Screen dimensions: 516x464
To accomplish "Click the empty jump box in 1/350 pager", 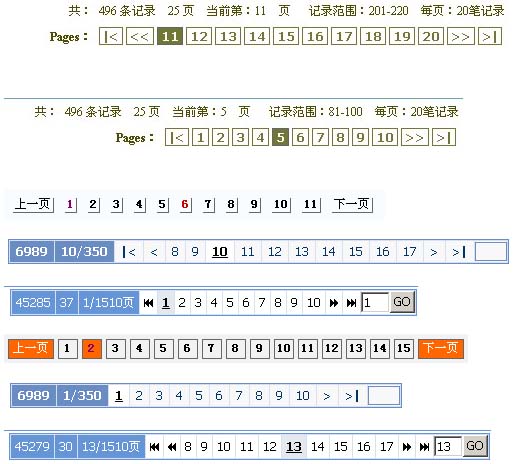I will [384, 396].
